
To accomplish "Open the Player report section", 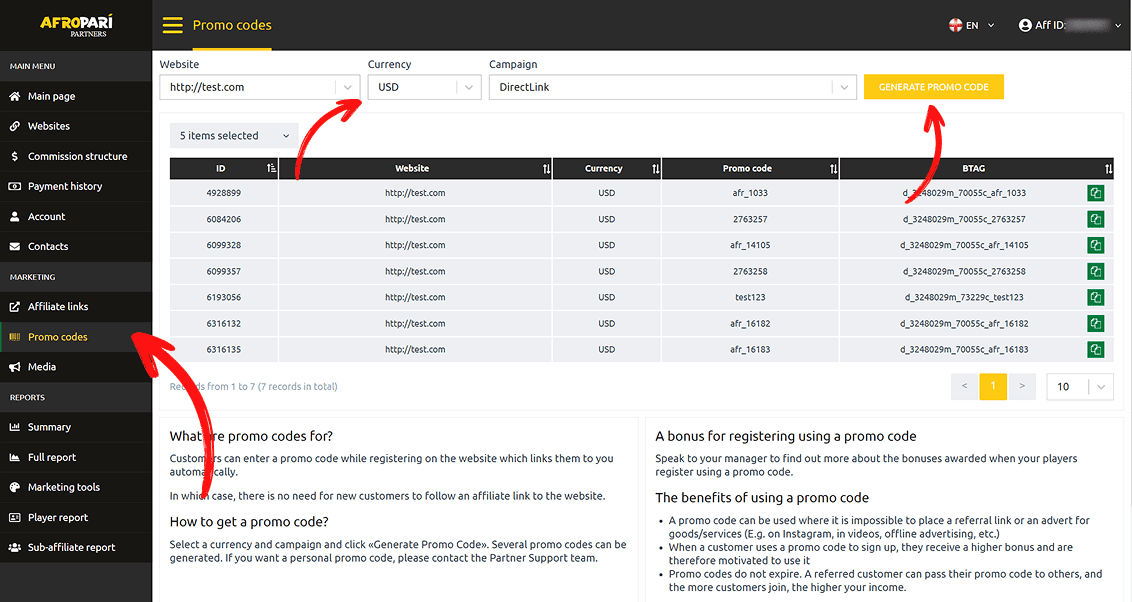I will [58, 518].
